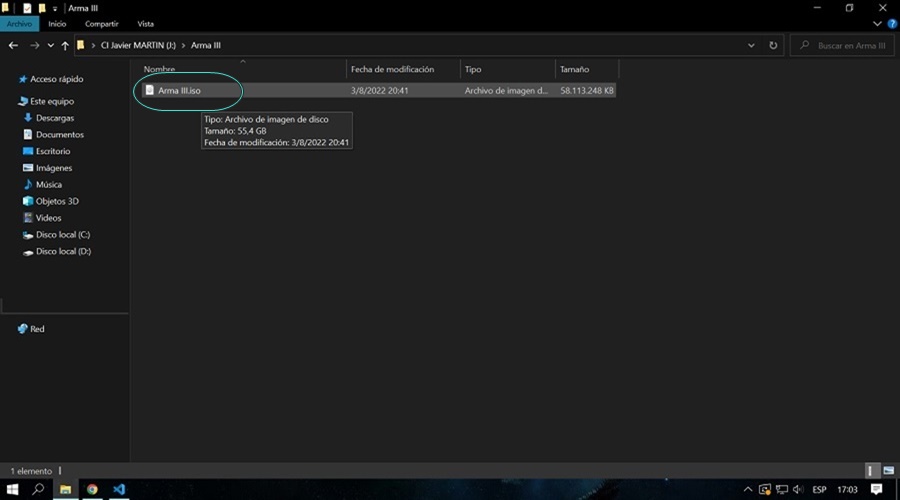Show hidden tray icons chevron
Screen dimensions: 900x500
click(747, 489)
